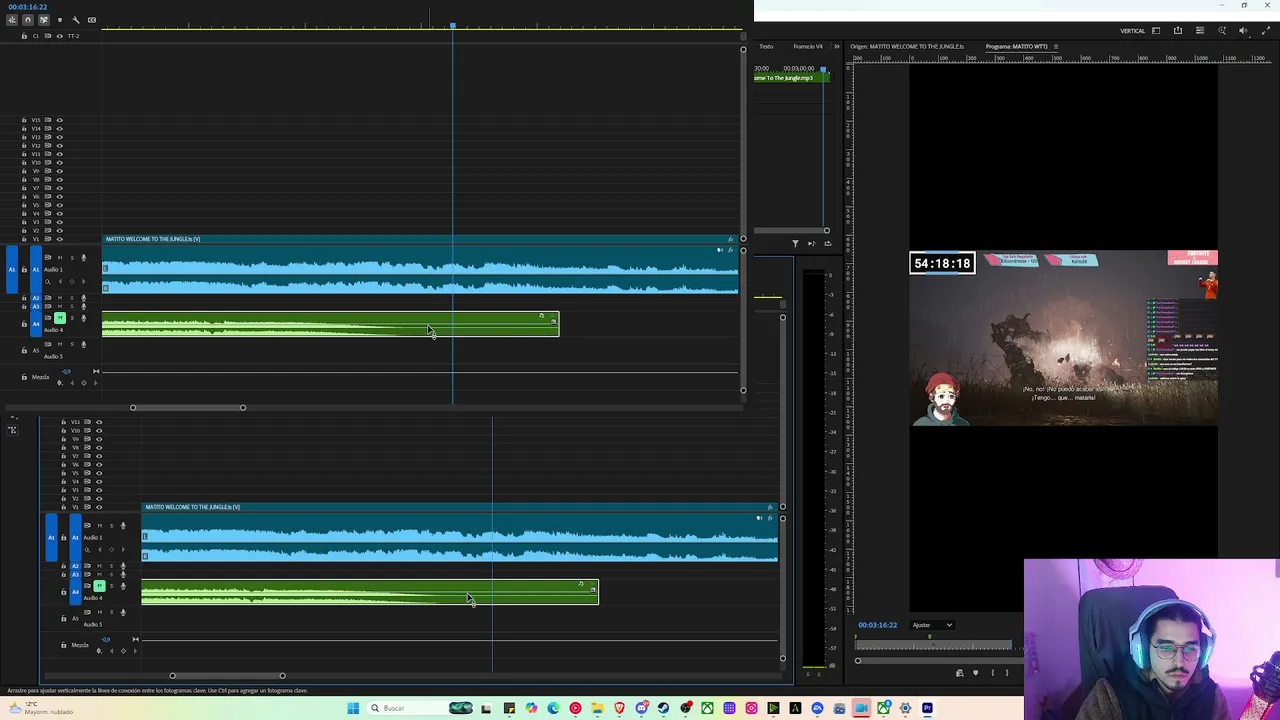Unmute the green M button on Audio 4 in the upper timeline
The width and height of the screenshot is (1280, 720).
[x=59, y=318]
